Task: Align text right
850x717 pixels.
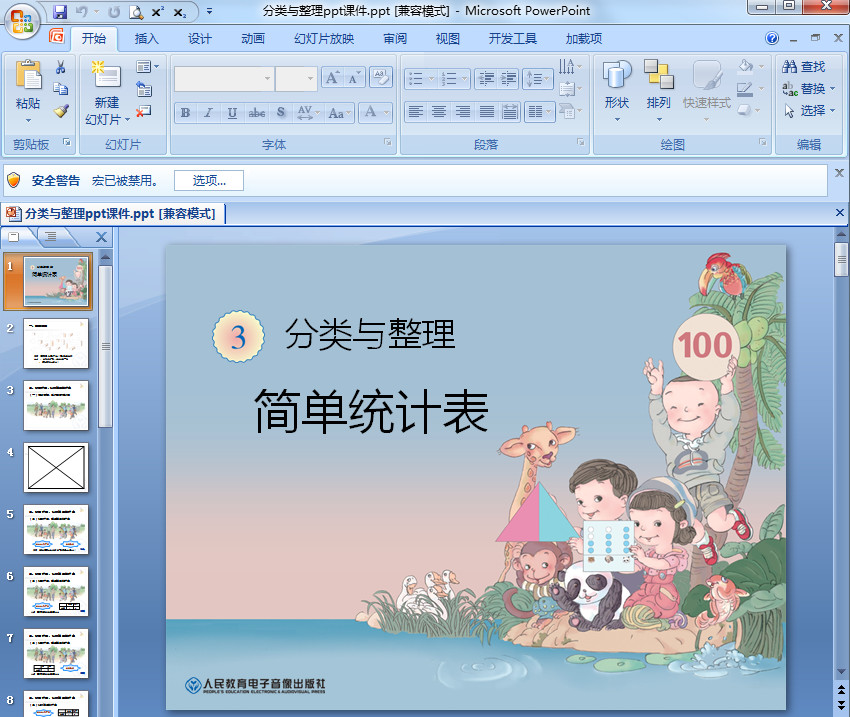Action: 462,112
